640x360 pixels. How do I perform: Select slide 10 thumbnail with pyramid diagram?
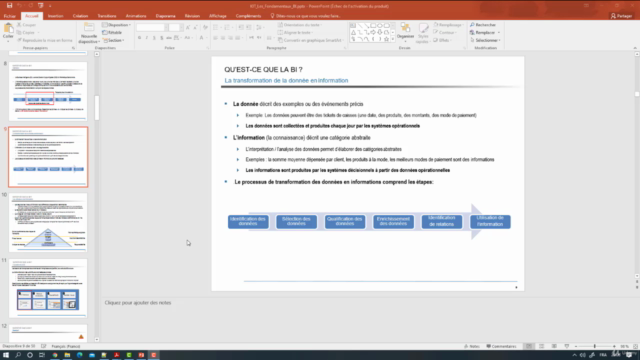48,222
